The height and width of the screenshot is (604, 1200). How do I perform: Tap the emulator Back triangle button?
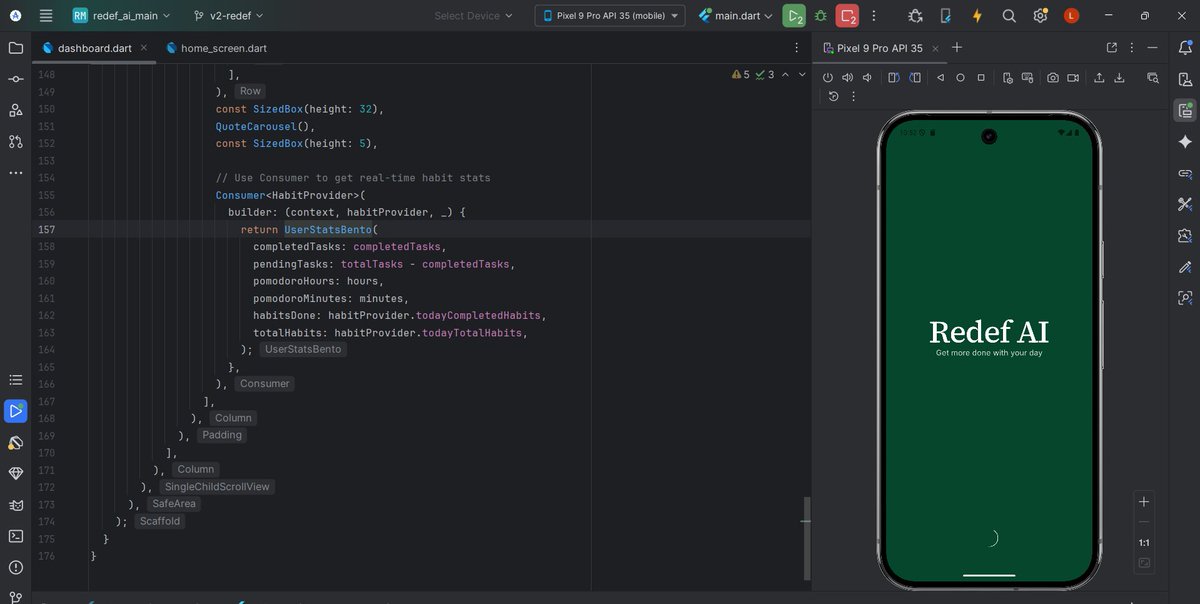coord(940,78)
